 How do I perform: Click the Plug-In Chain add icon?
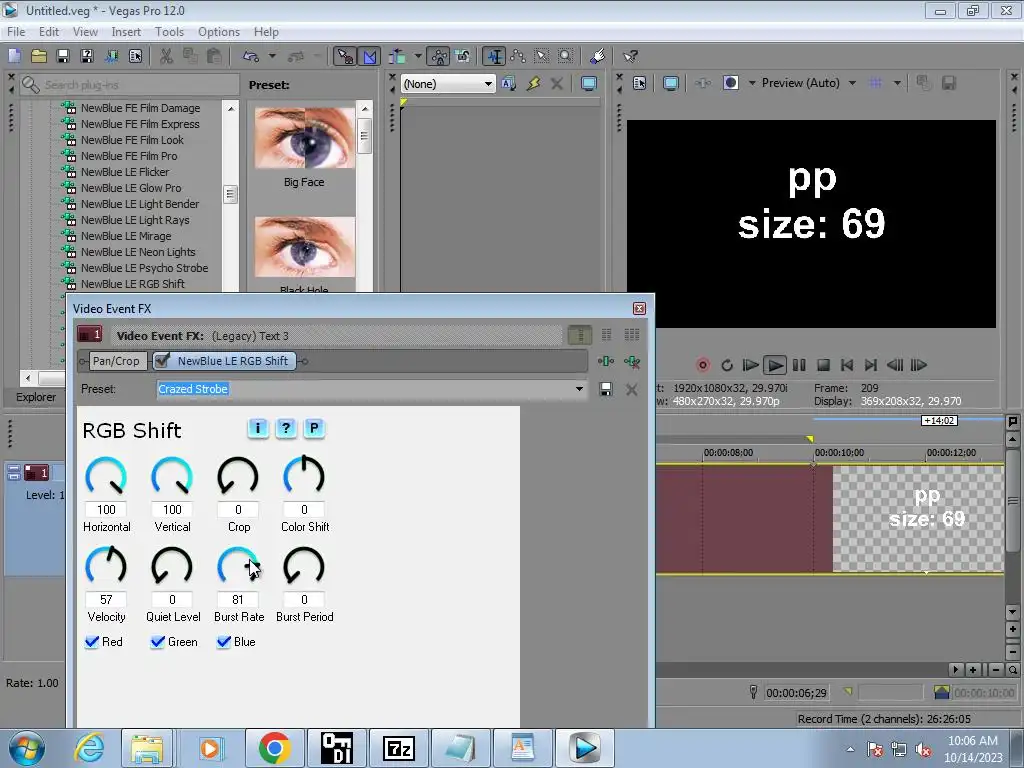coord(606,361)
